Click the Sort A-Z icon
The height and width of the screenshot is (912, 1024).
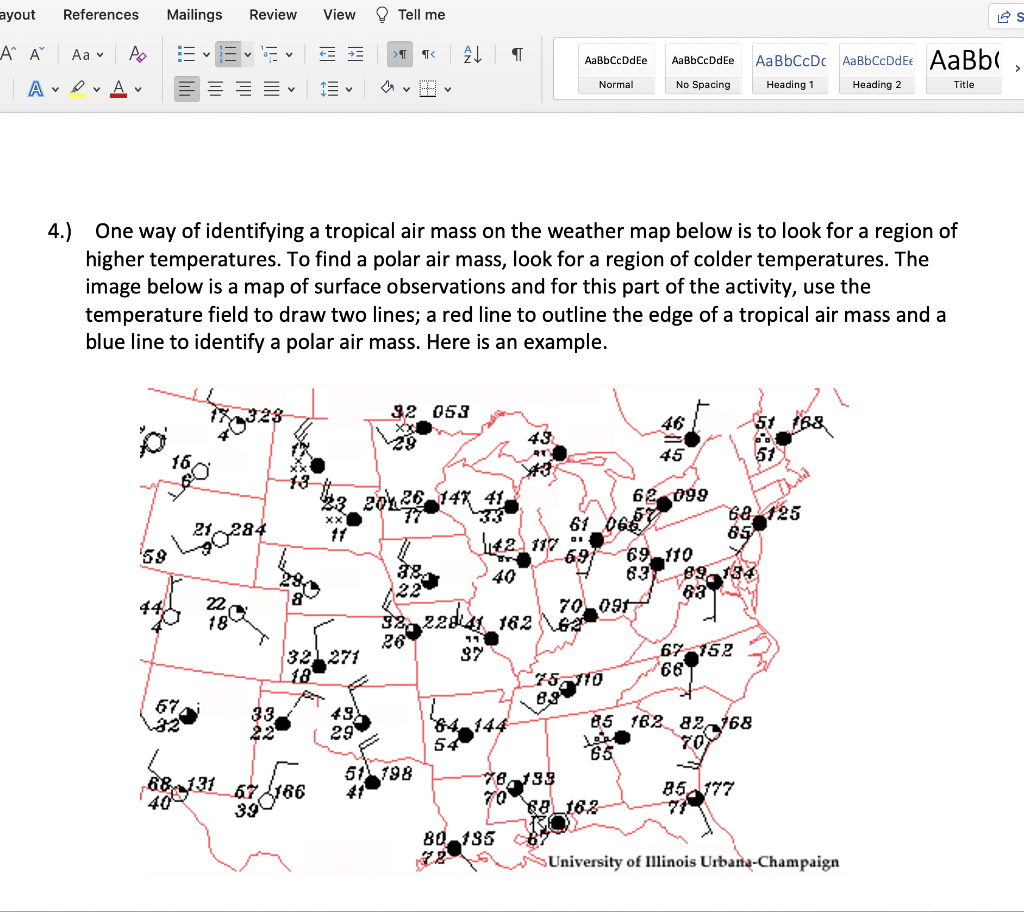click(x=472, y=54)
